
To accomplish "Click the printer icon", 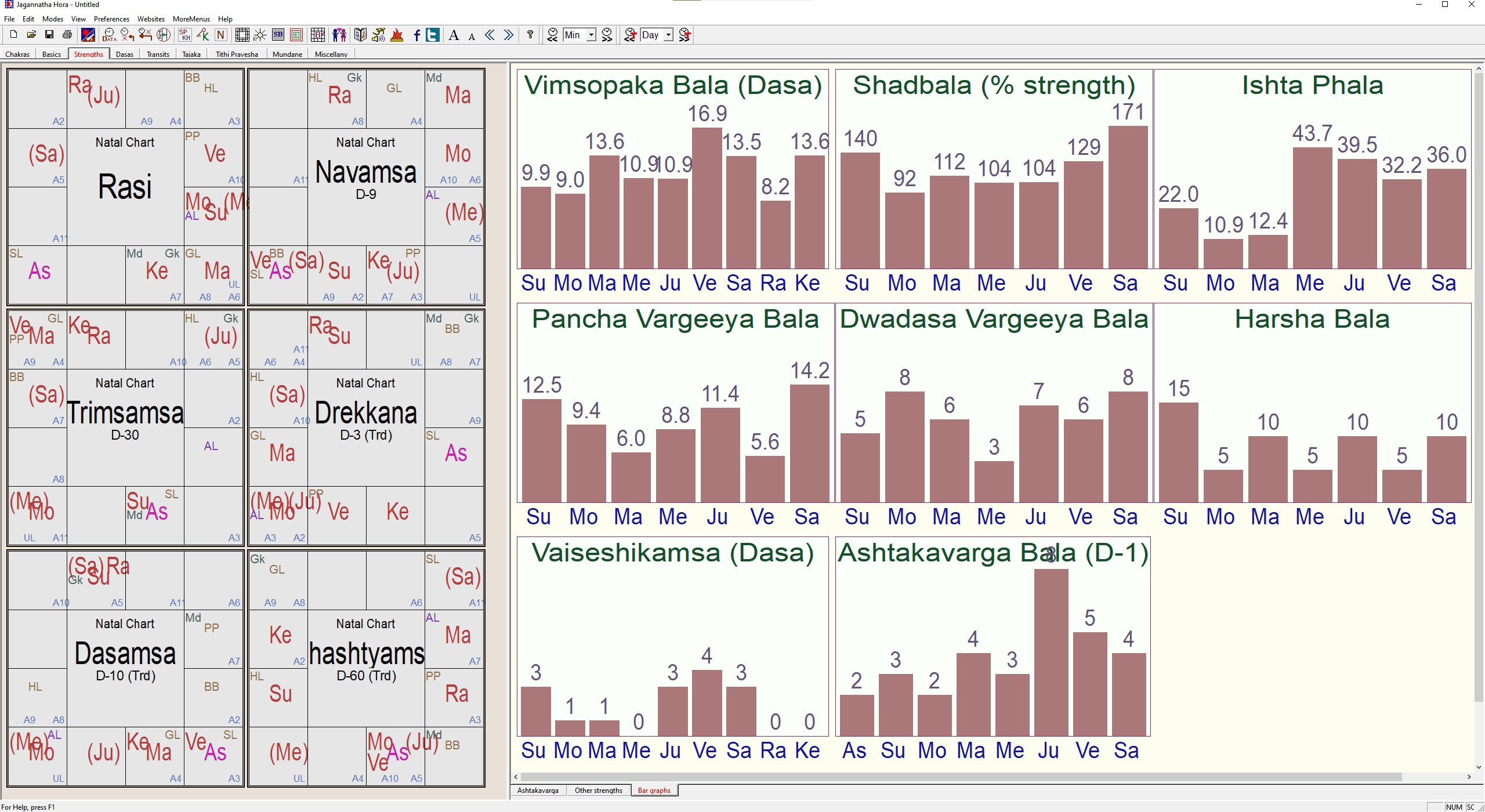I will [x=67, y=35].
